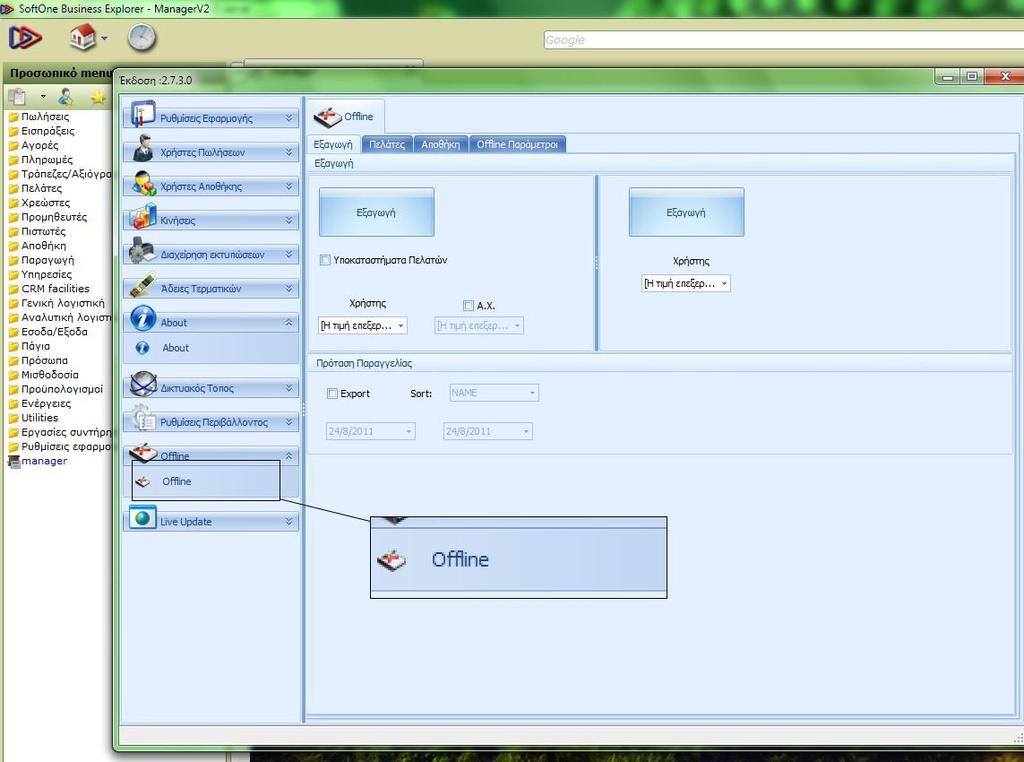Click the Χρήστες Πωλήσεων group icon
Viewport: 1024px width, 762px height.
click(142, 148)
